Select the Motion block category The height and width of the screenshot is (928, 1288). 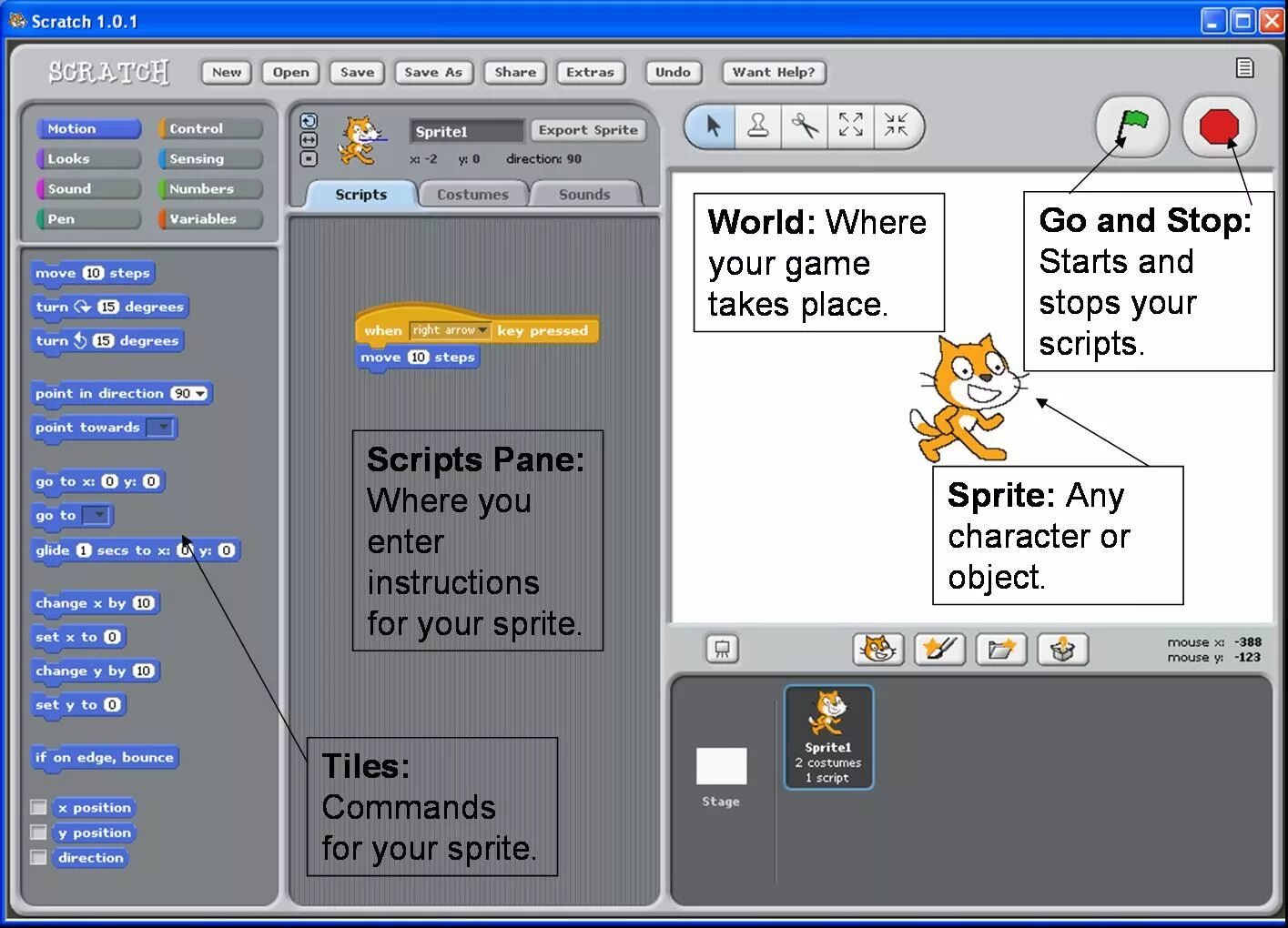88,129
